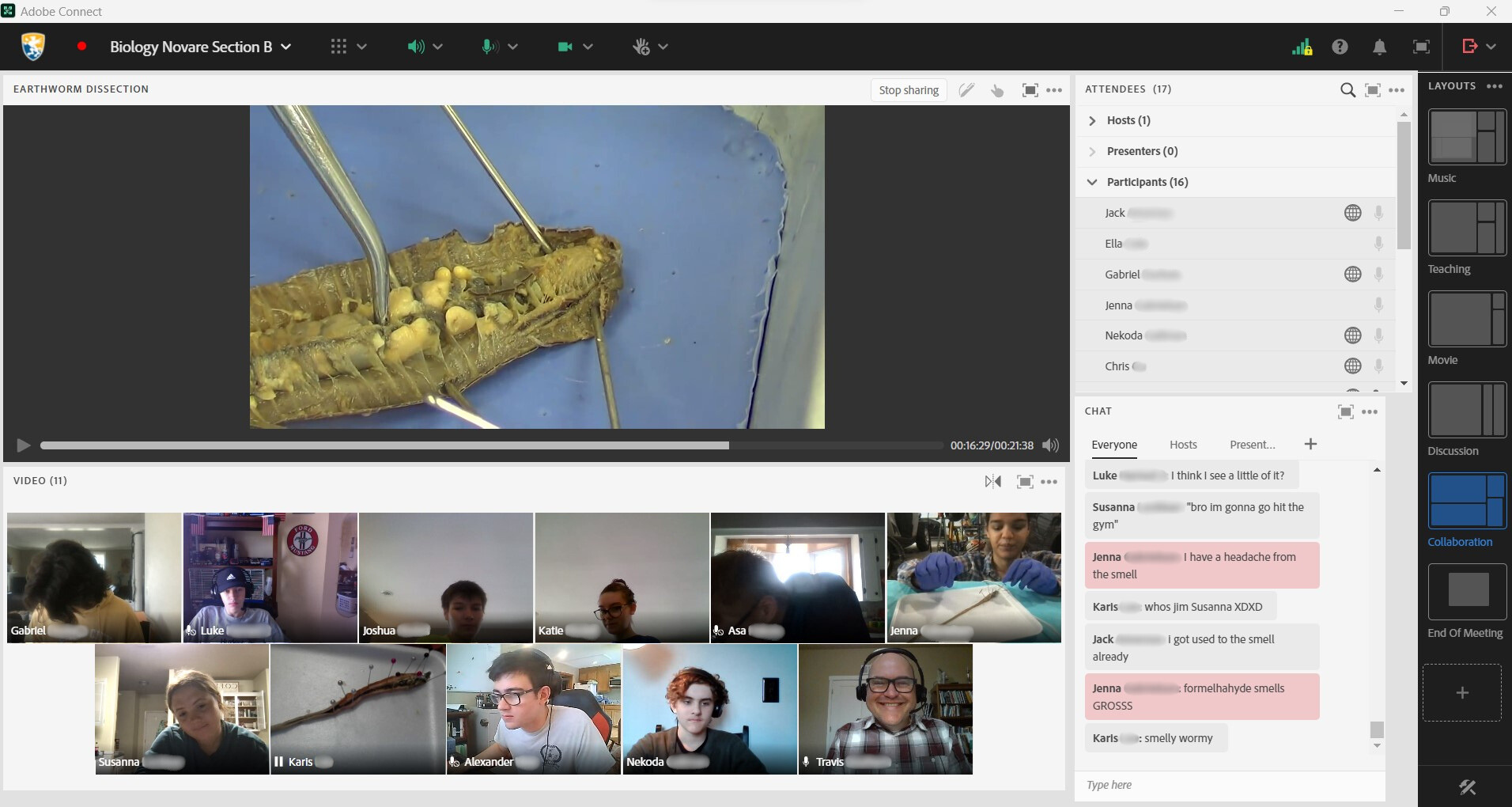Click the recording indicator red dot
The image size is (1512, 807).
81,47
